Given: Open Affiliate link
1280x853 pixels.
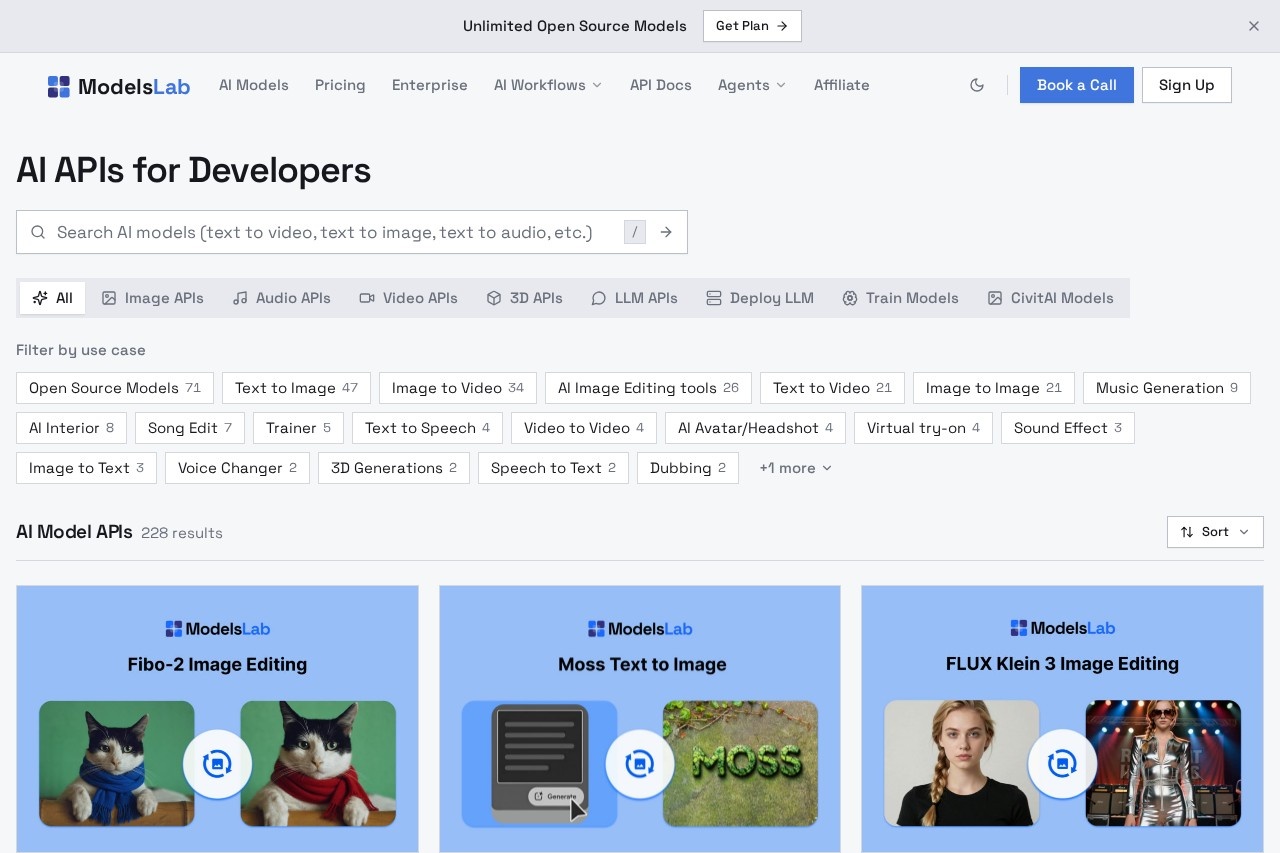Looking at the screenshot, I should tap(842, 85).
